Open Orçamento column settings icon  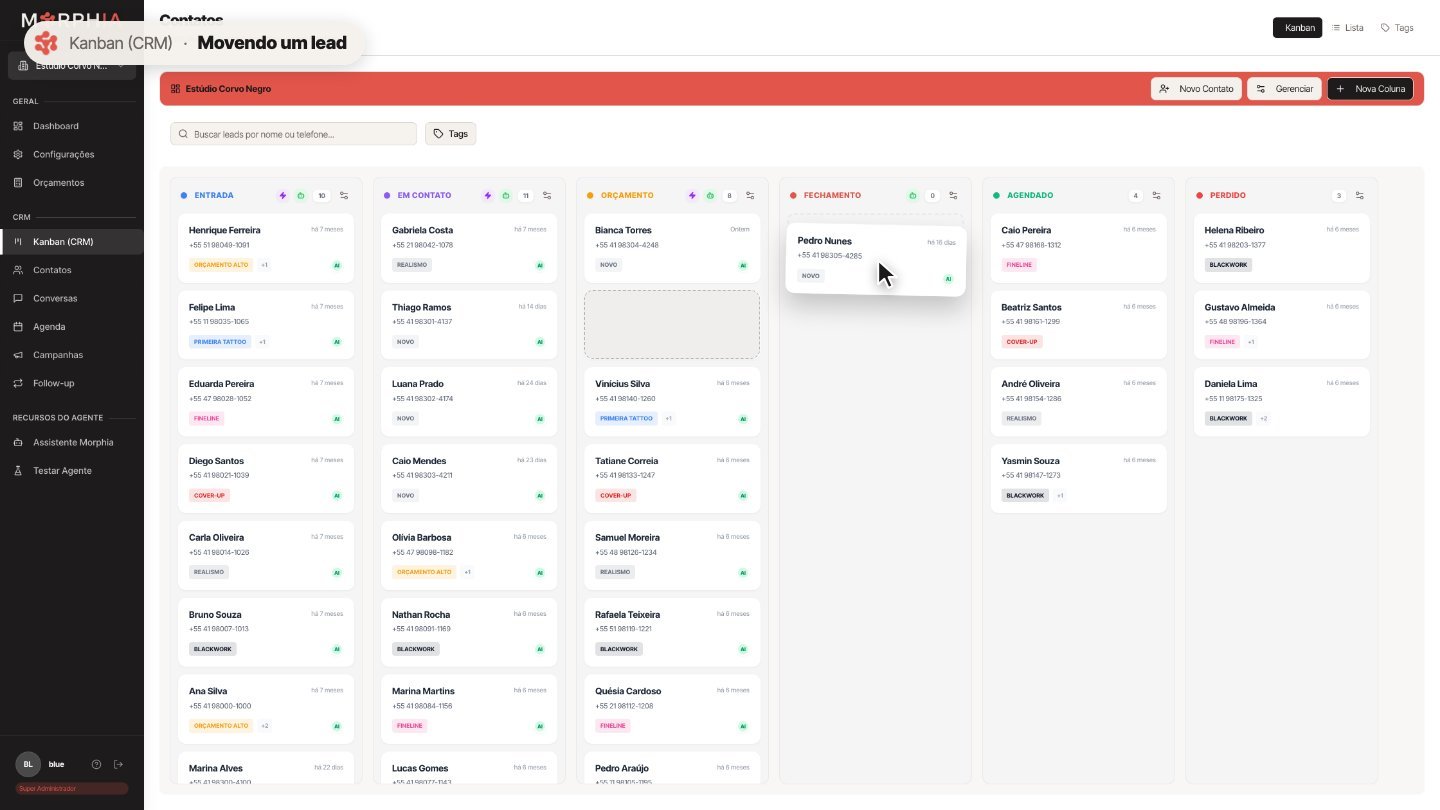pyautogui.click(x=750, y=196)
